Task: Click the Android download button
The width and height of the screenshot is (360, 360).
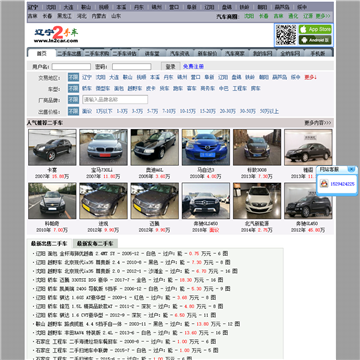Action: tap(315, 40)
